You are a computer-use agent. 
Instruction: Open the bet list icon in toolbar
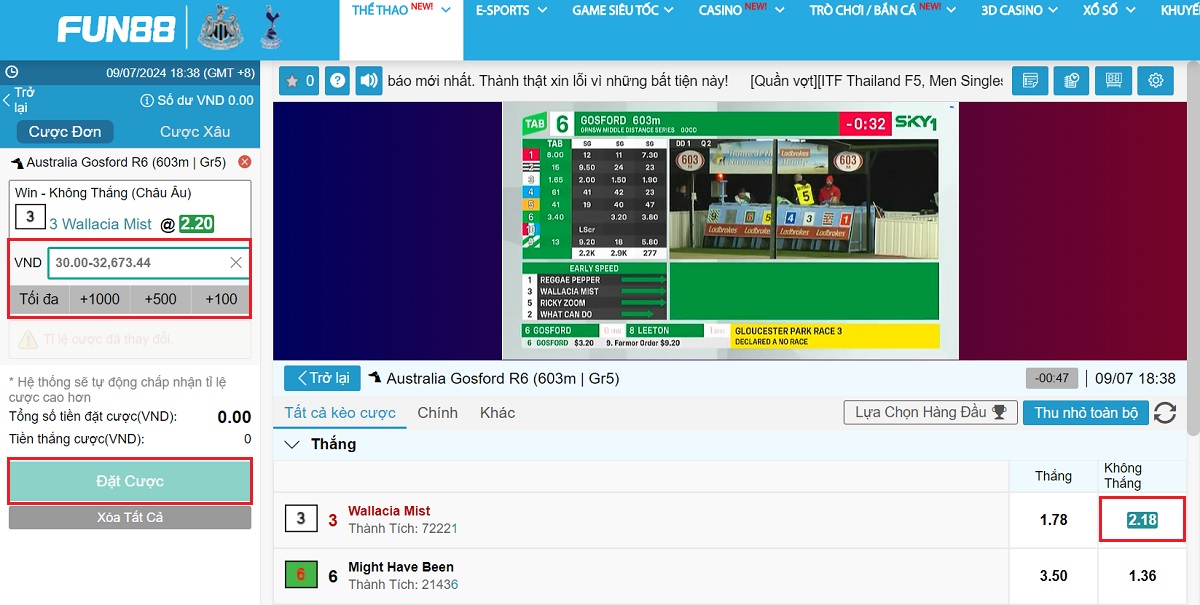click(x=1030, y=81)
